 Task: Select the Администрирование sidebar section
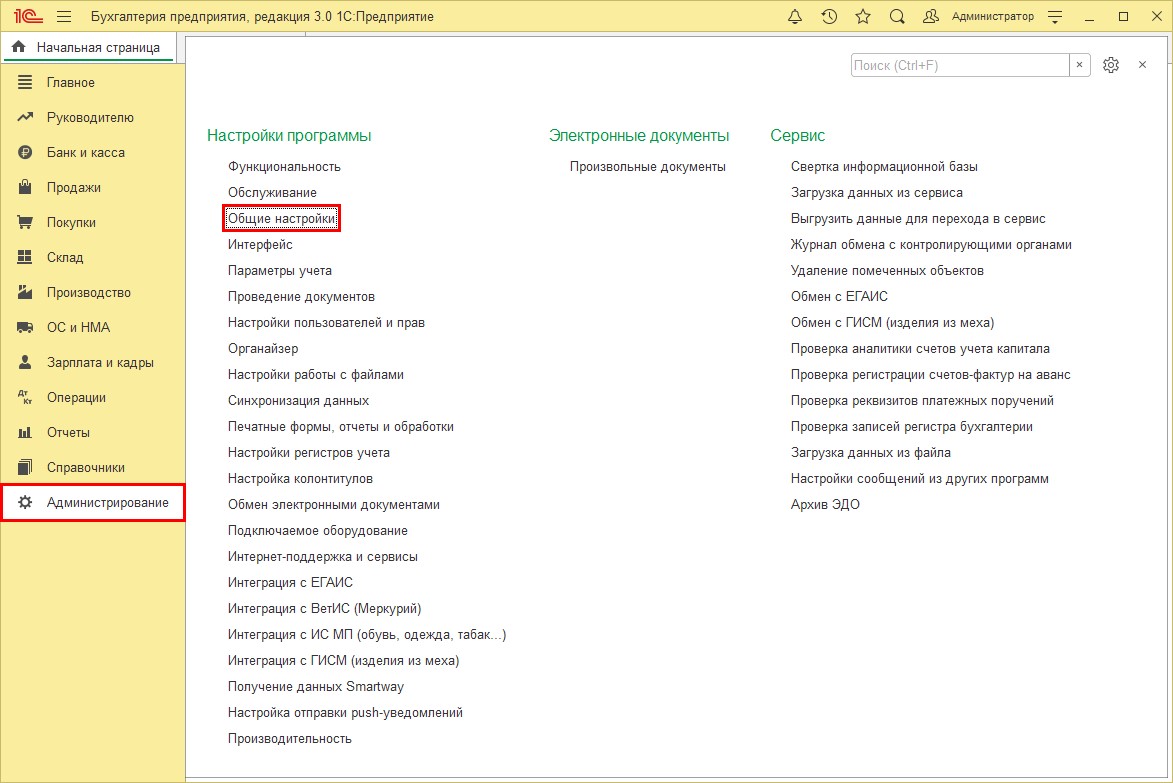[x=107, y=502]
